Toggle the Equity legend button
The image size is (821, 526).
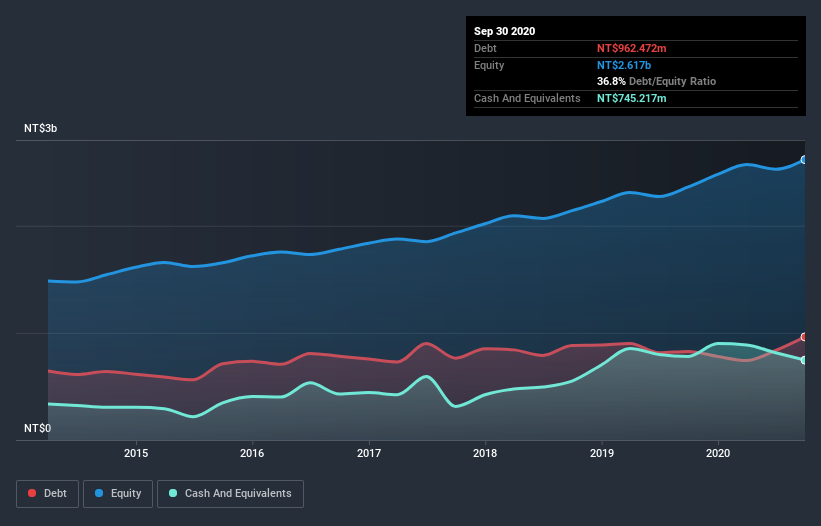(x=118, y=494)
